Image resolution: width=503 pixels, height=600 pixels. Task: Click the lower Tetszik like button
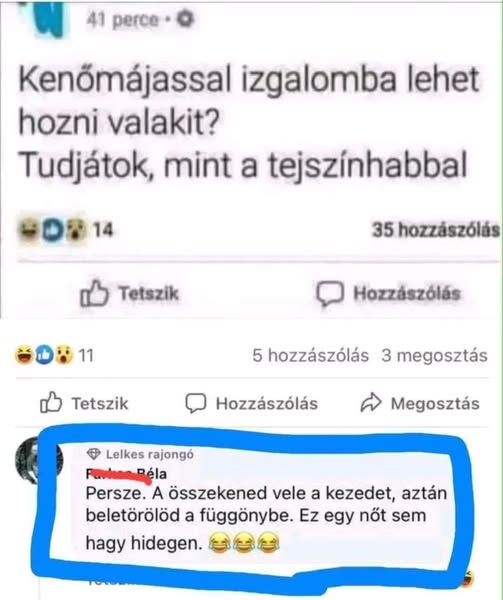(84, 403)
